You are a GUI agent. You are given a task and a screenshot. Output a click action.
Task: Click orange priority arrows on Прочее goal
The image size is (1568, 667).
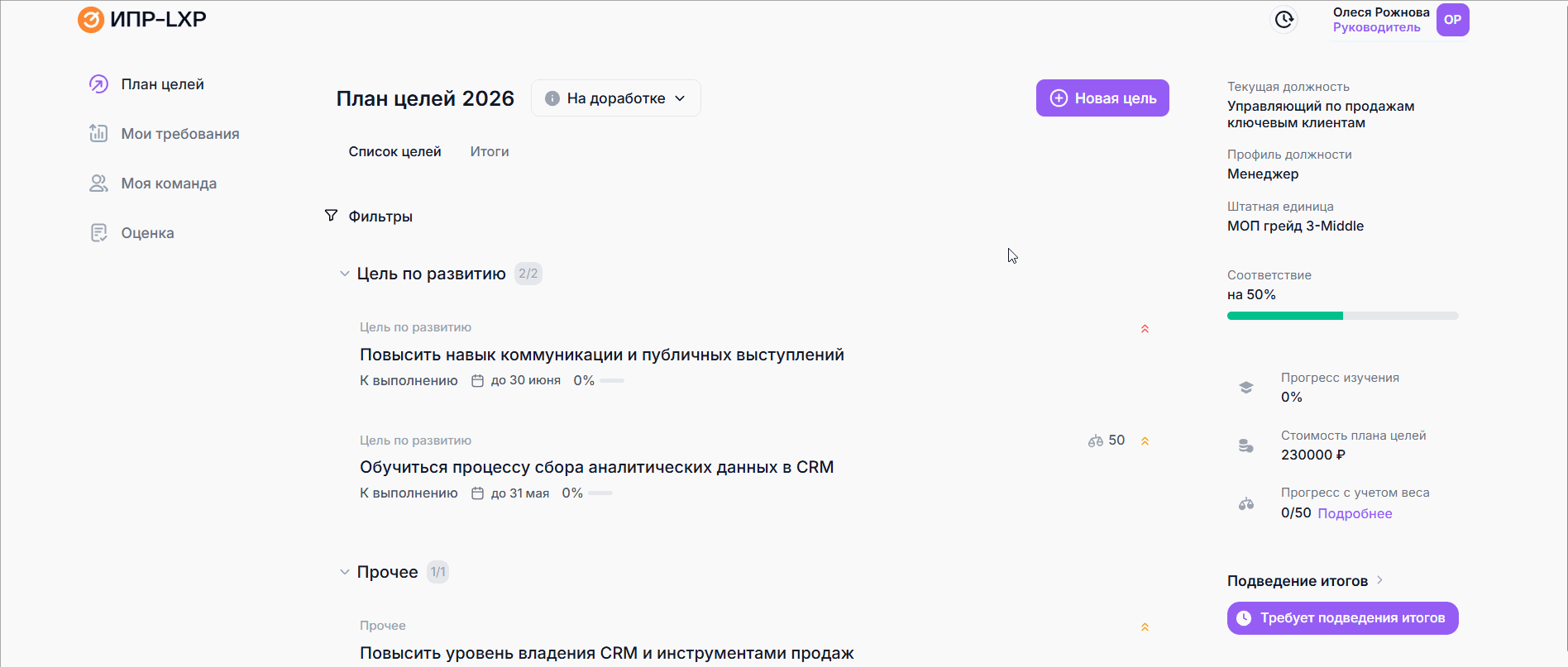tap(1145, 627)
